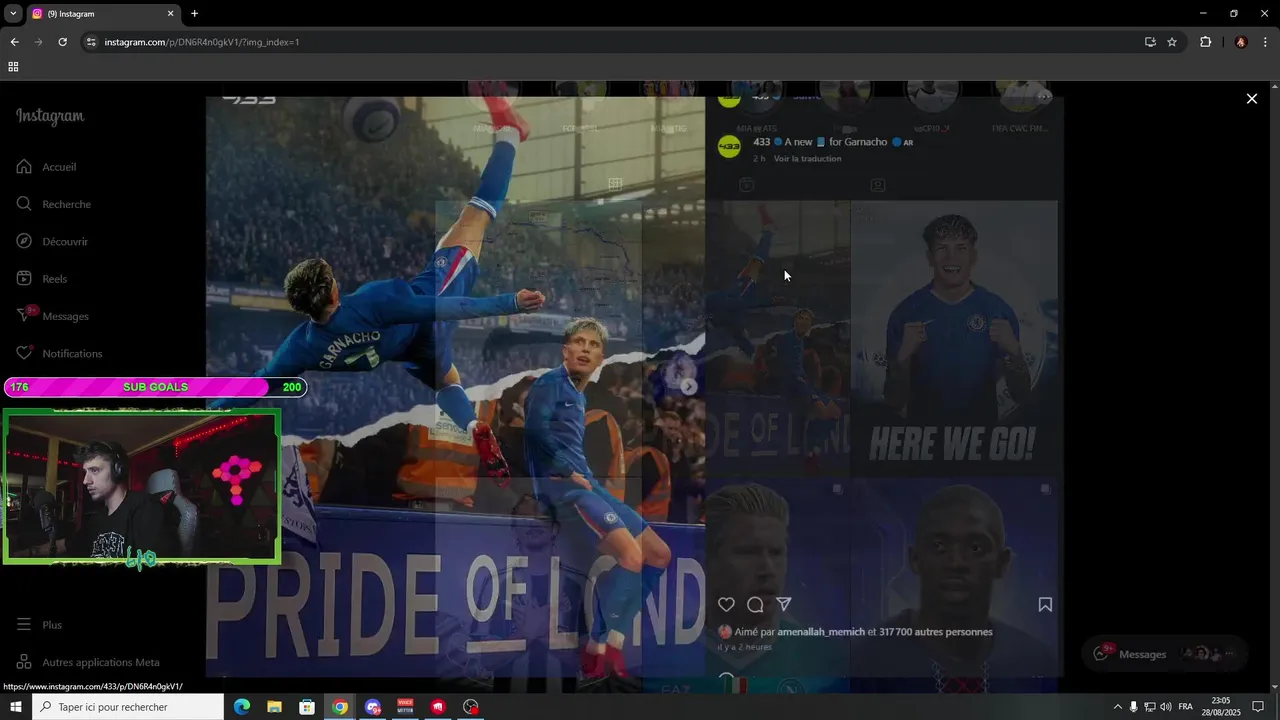
Task: Open a new browser tab
Action: [x=194, y=14]
